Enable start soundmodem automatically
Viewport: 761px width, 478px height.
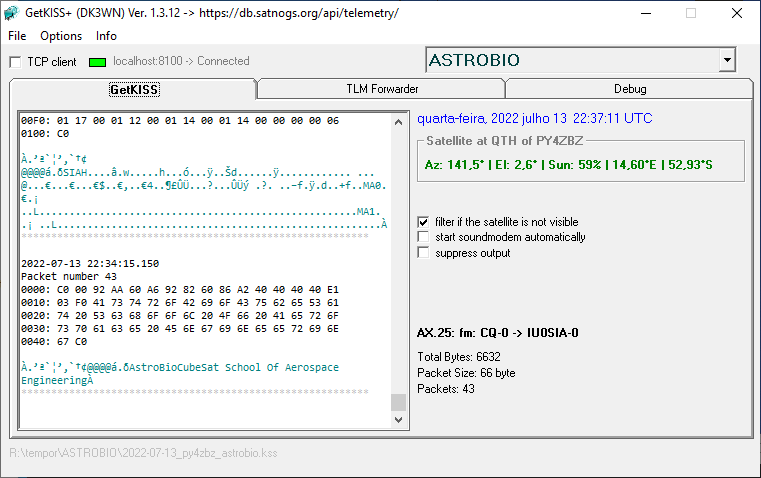423,238
